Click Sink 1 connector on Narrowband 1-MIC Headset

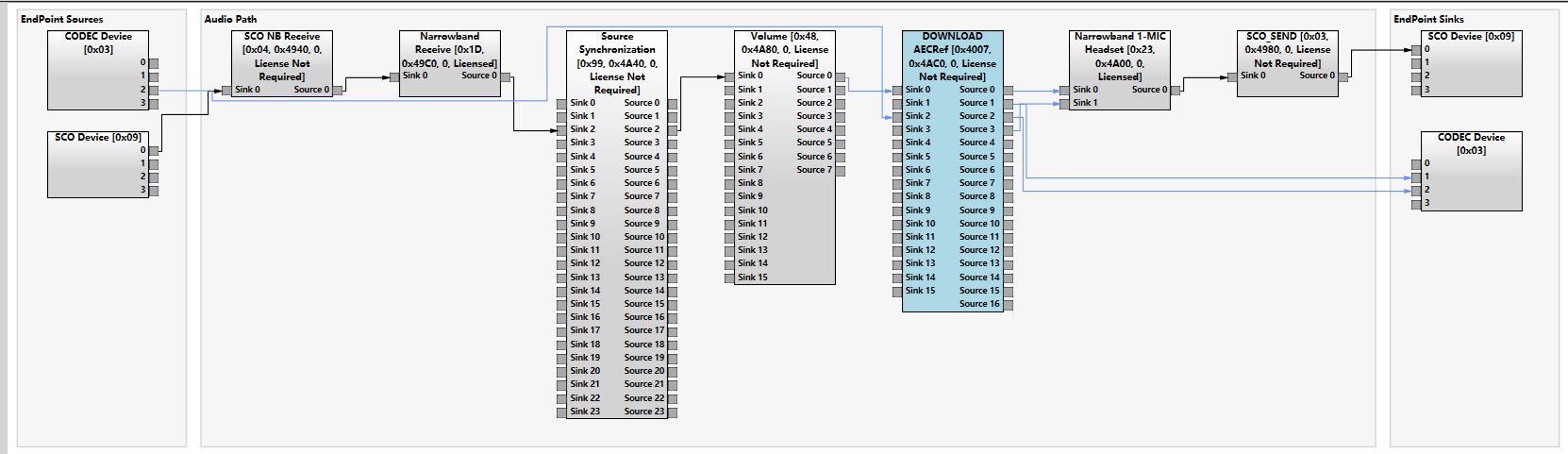1065,104
